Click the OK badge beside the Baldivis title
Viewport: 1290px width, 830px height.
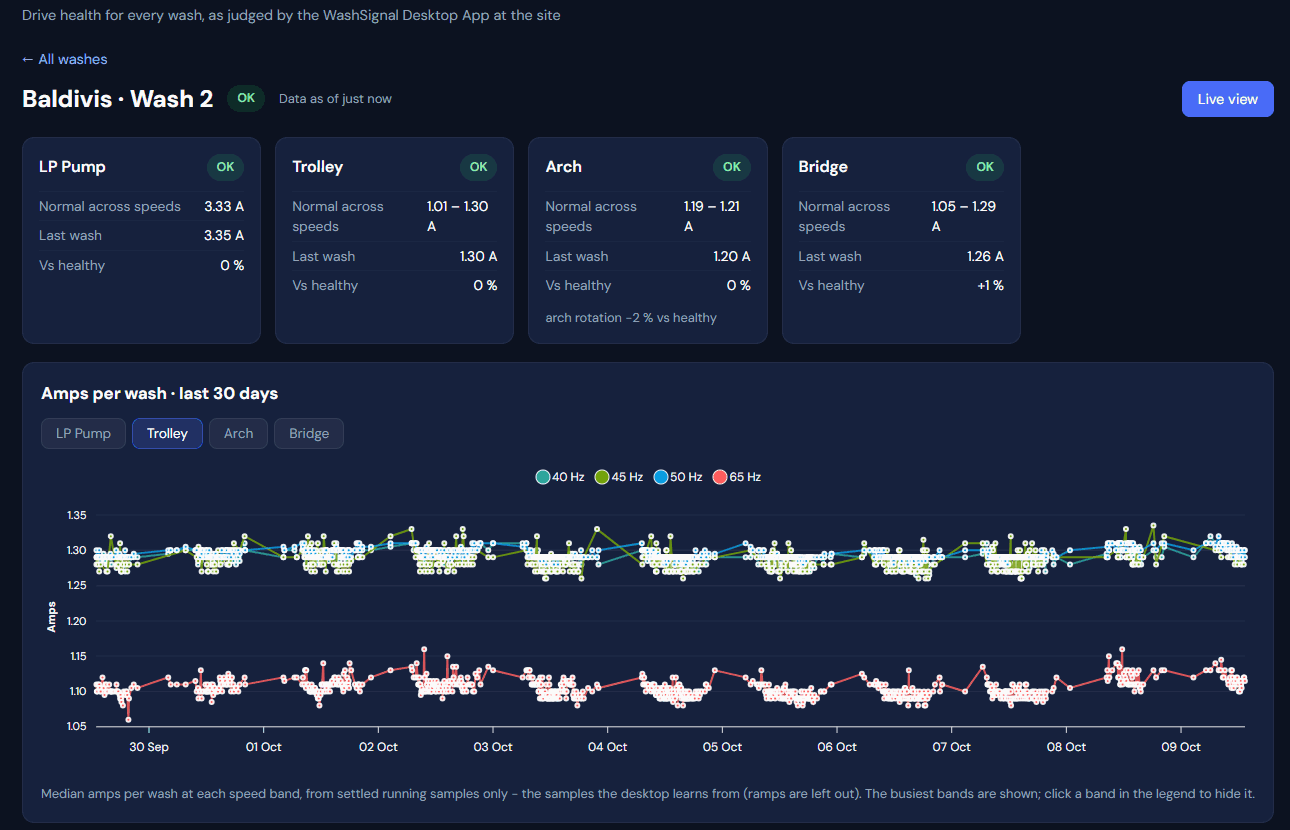tap(246, 98)
